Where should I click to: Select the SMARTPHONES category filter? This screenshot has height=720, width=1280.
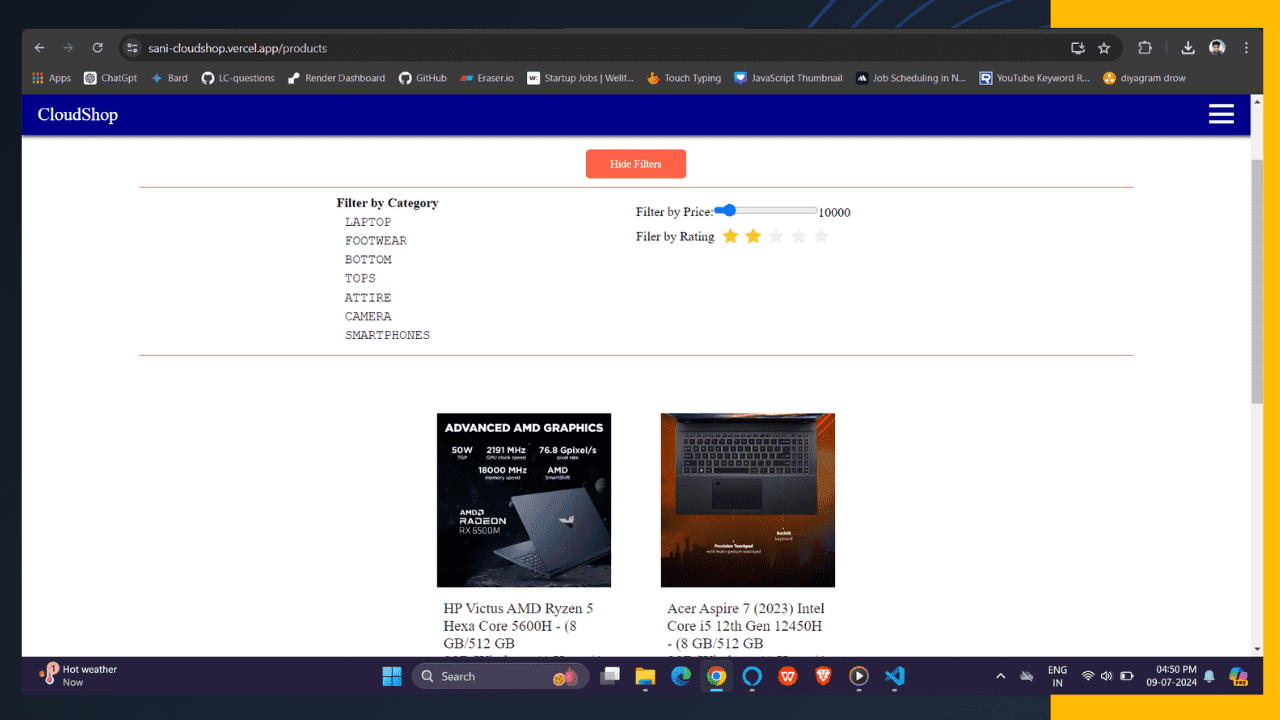pyautogui.click(x=387, y=335)
